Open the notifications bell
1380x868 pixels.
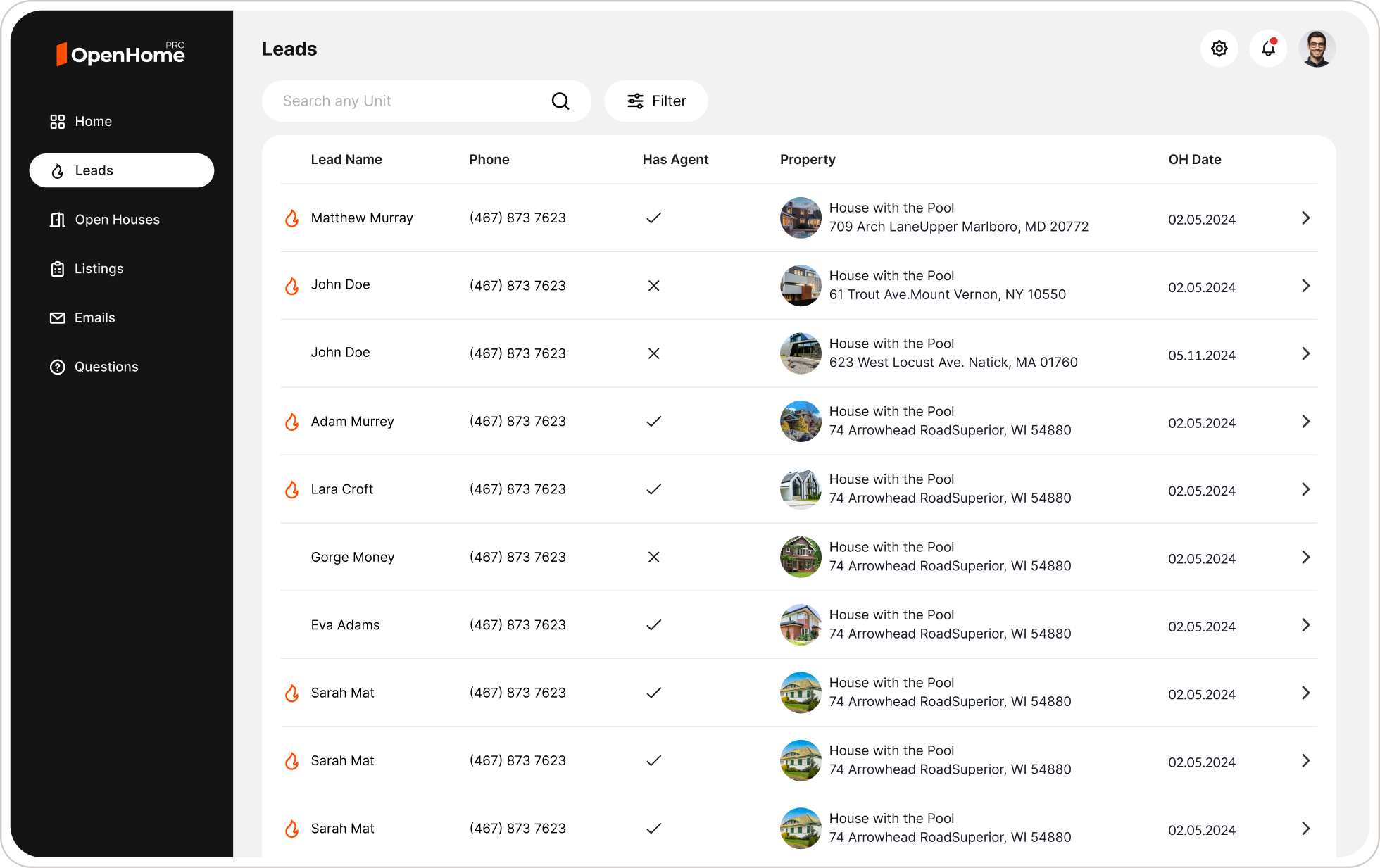point(1268,49)
